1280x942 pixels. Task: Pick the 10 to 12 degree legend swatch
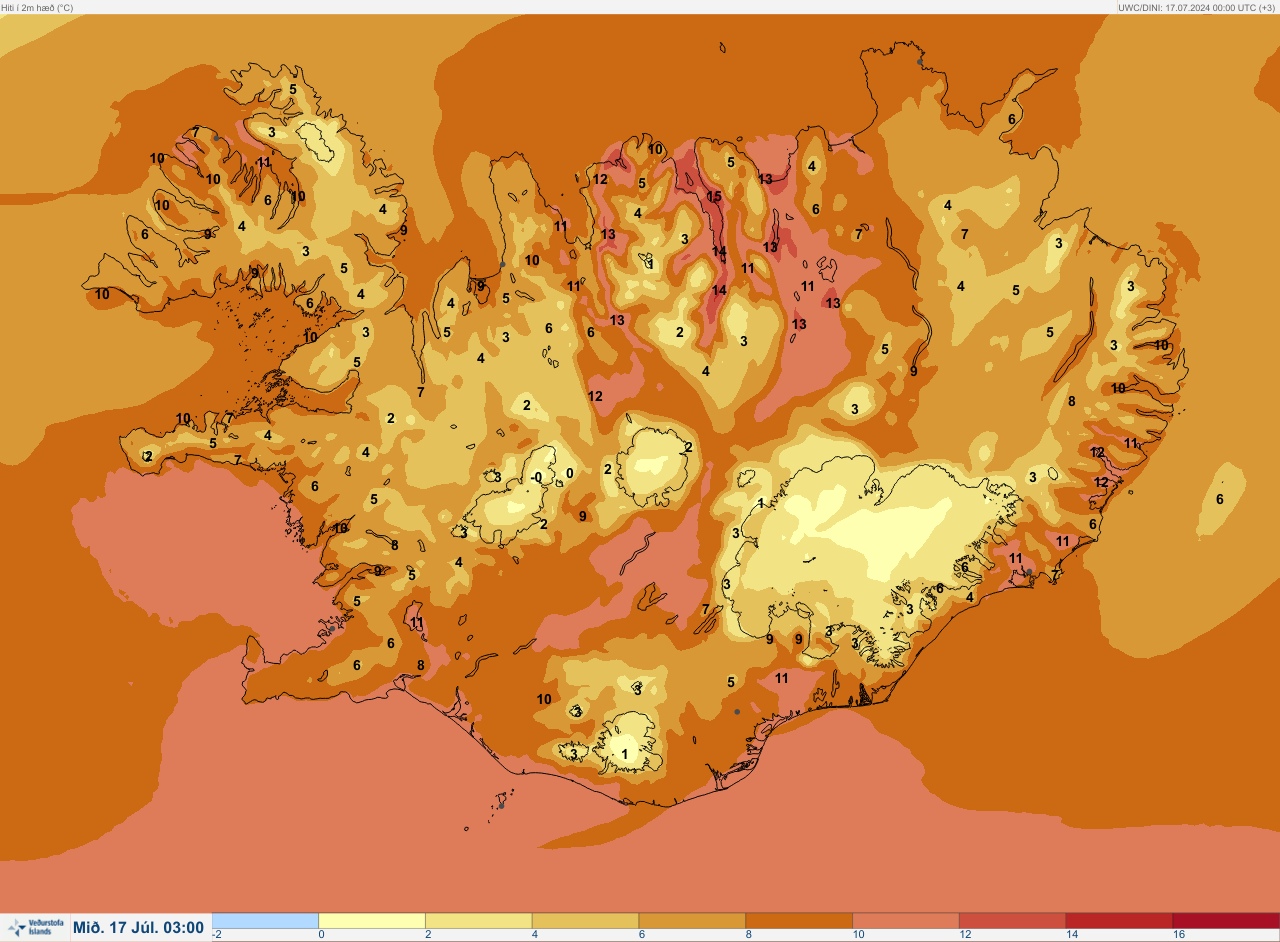click(x=906, y=920)
